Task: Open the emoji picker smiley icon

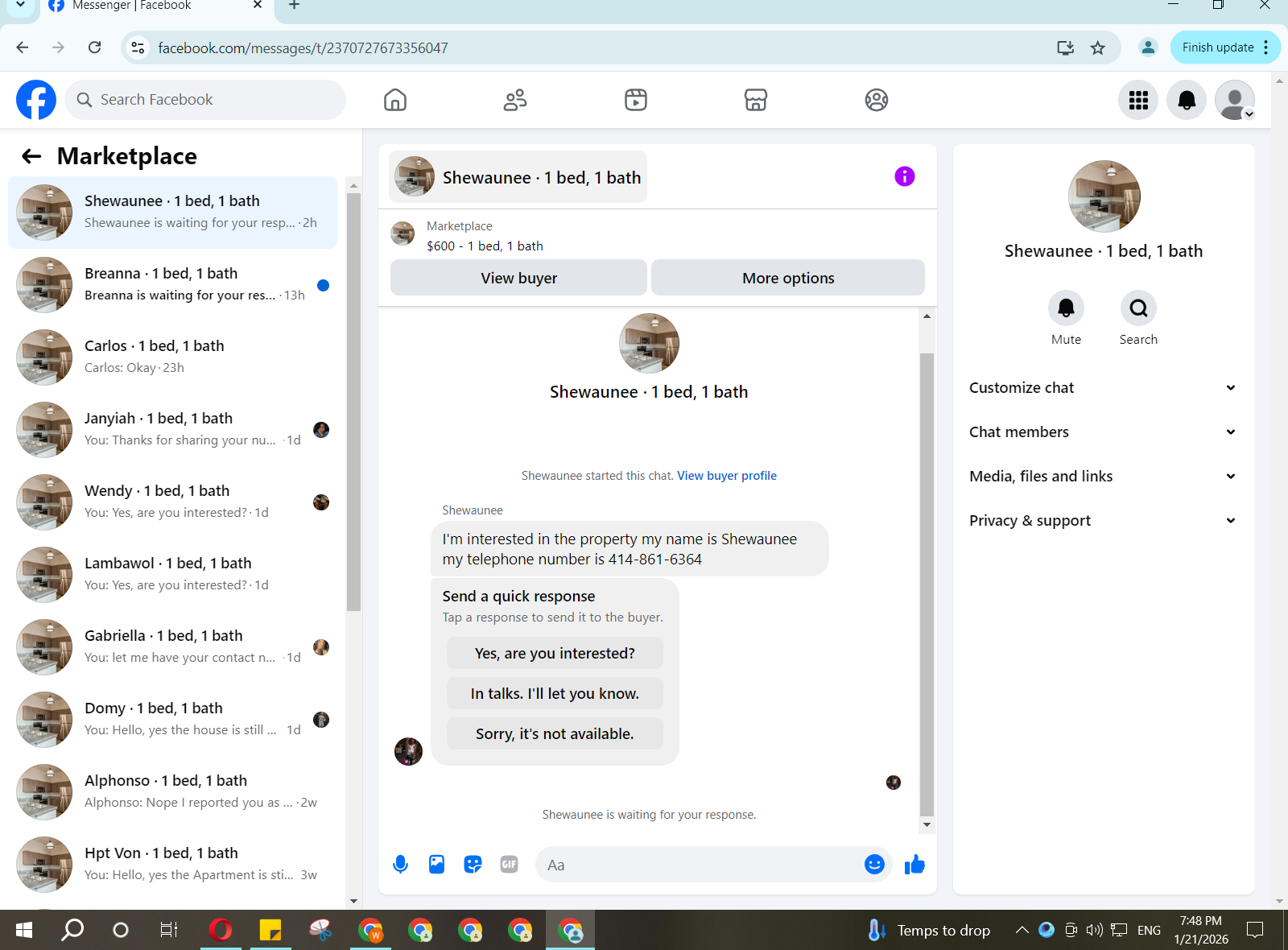Action: [x=874, y=865]
